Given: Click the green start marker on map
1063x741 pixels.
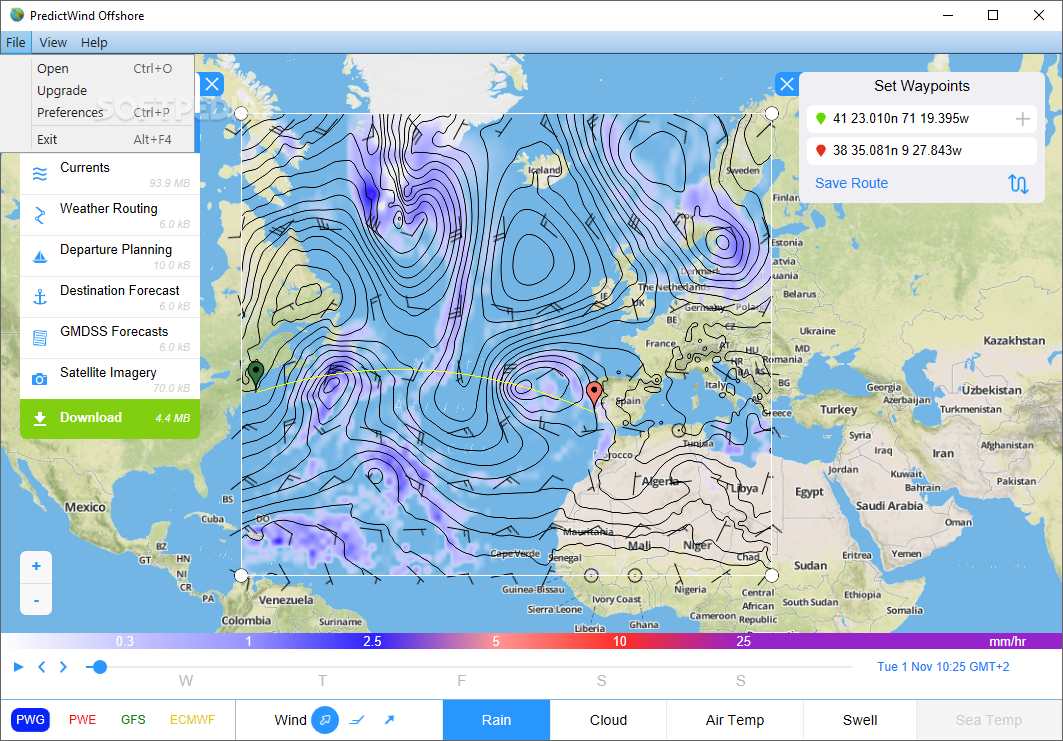Looking at the screenshot, I should 256,374.
